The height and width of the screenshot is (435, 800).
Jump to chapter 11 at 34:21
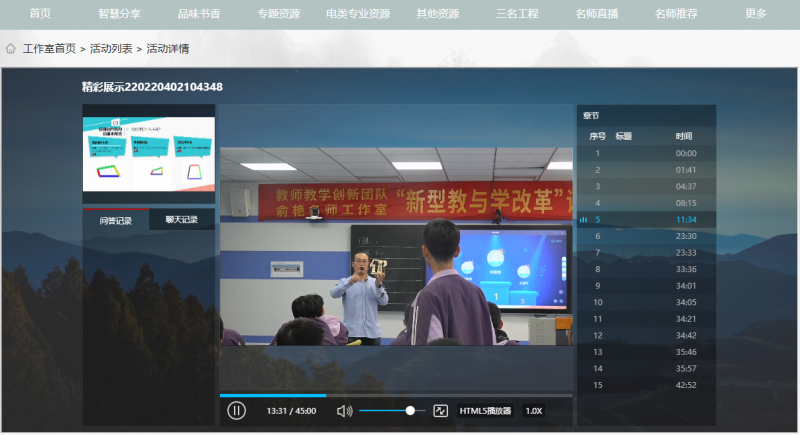(x=646, y=319)
